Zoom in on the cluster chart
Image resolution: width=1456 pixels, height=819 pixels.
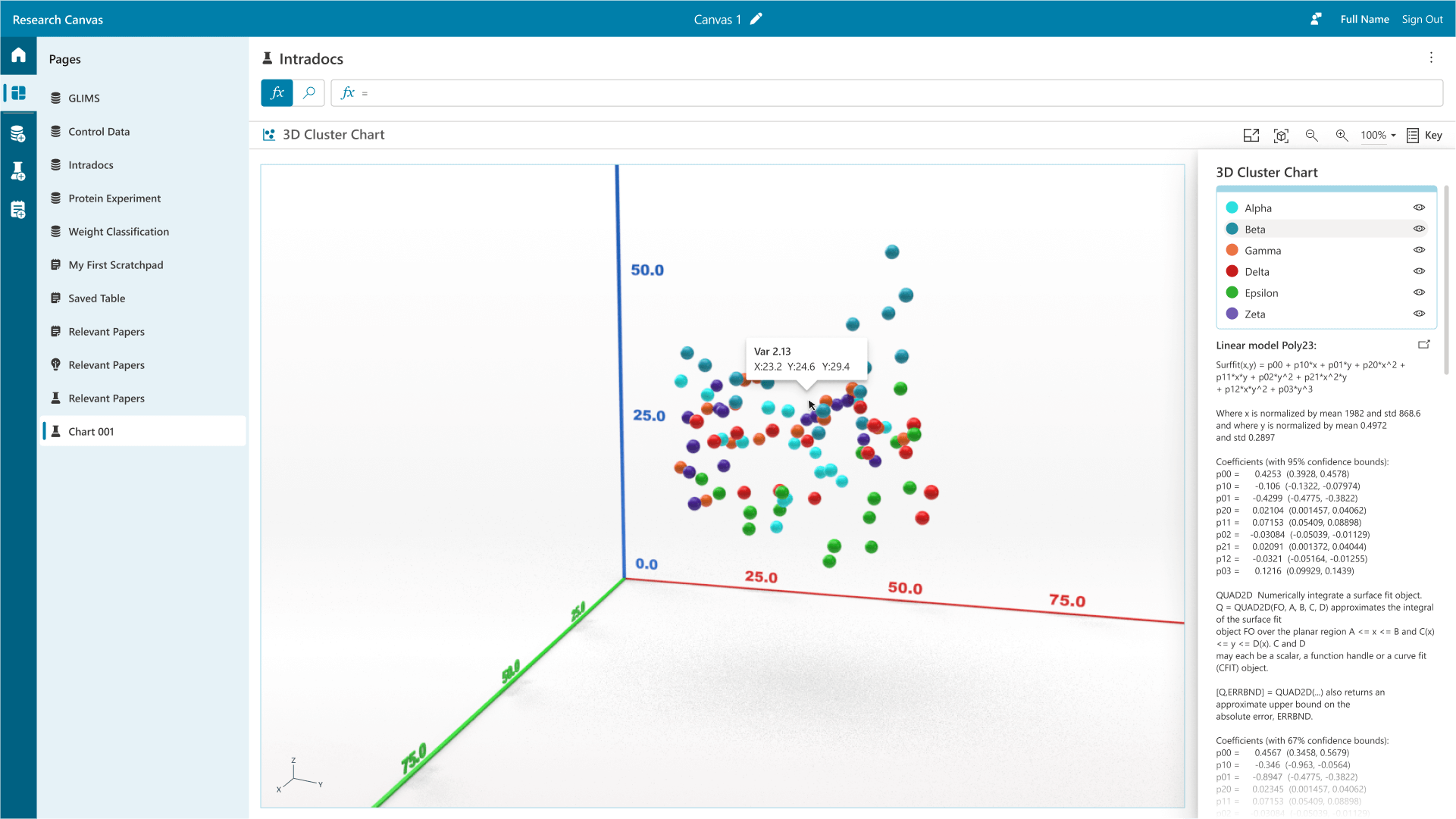pyautogui.click(x=1342, y=136)
